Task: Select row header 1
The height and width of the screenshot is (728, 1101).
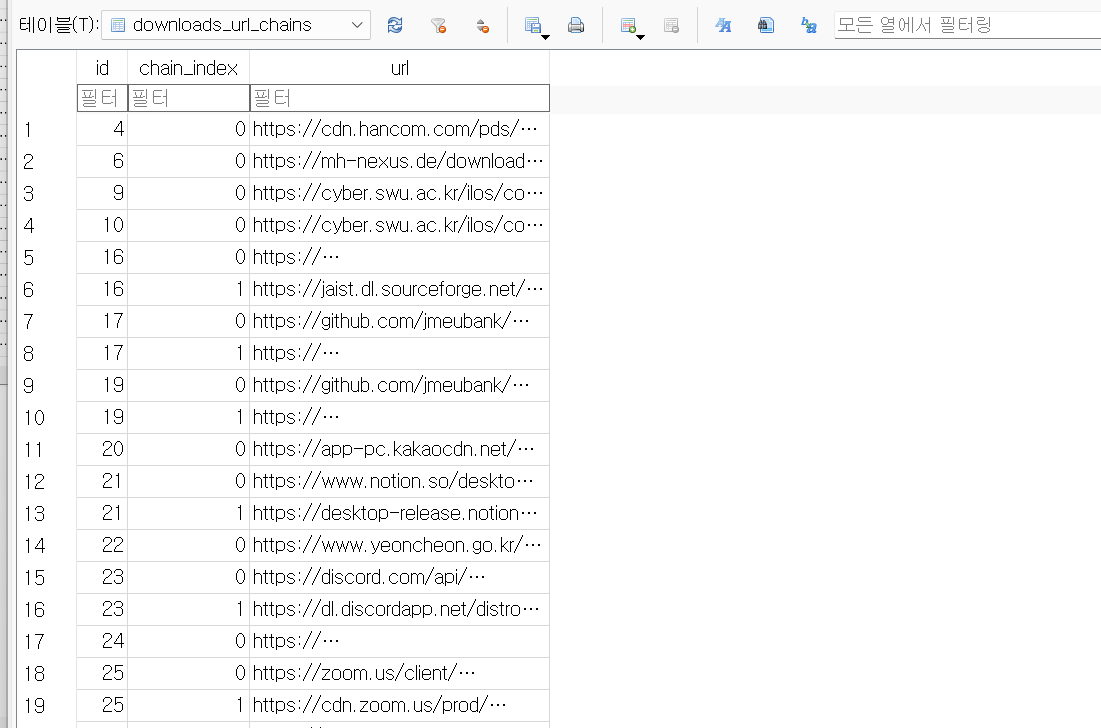Action: [47, 129]
